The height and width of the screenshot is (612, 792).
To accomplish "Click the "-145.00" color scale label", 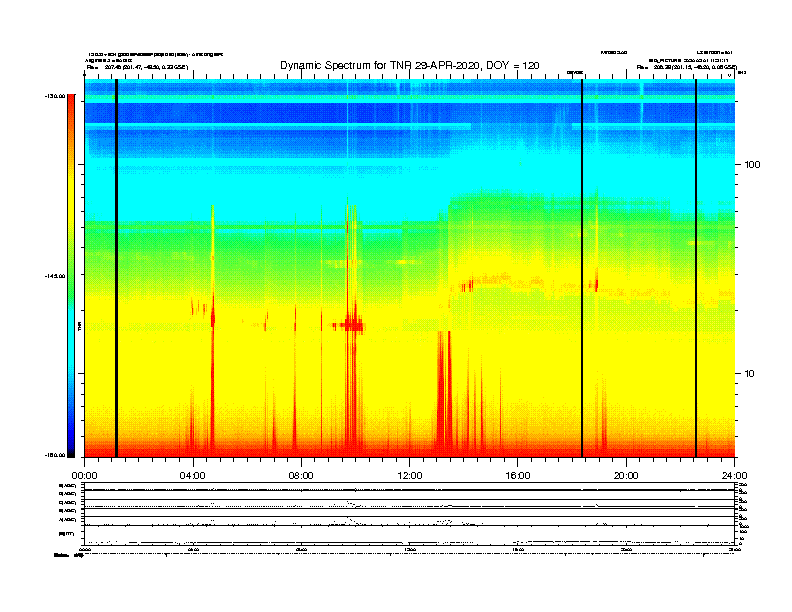I will (x=55, y=276).
